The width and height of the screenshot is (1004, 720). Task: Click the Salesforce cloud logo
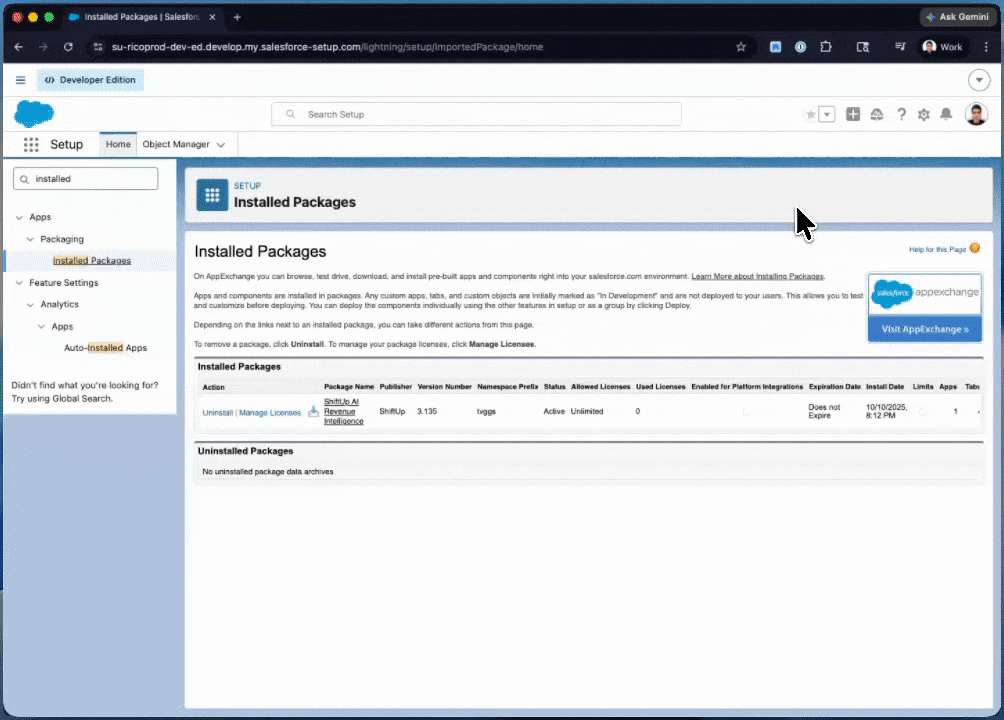click(34, 114)
